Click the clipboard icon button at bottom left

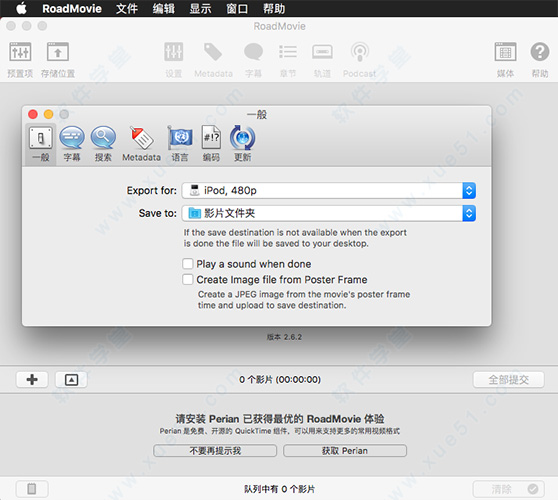(x=32, y=489)
